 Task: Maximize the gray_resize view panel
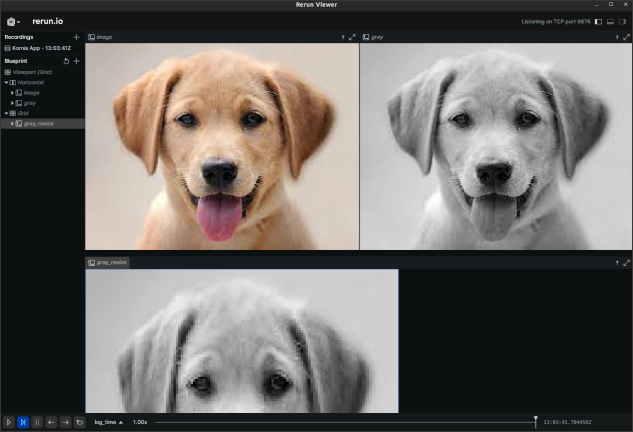pos(626,263)
